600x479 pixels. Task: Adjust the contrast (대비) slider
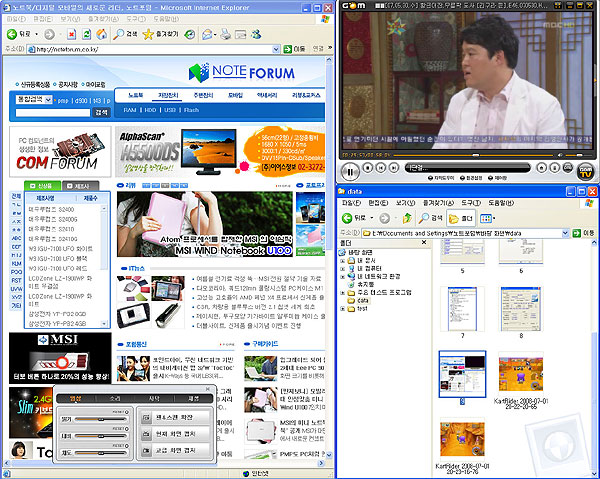click(x=101, y=437)
